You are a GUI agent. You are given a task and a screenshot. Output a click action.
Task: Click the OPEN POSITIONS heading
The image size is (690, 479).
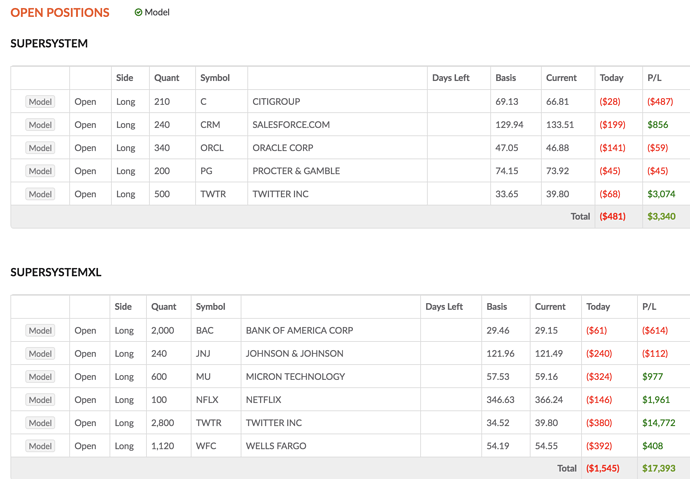point(60,12)
